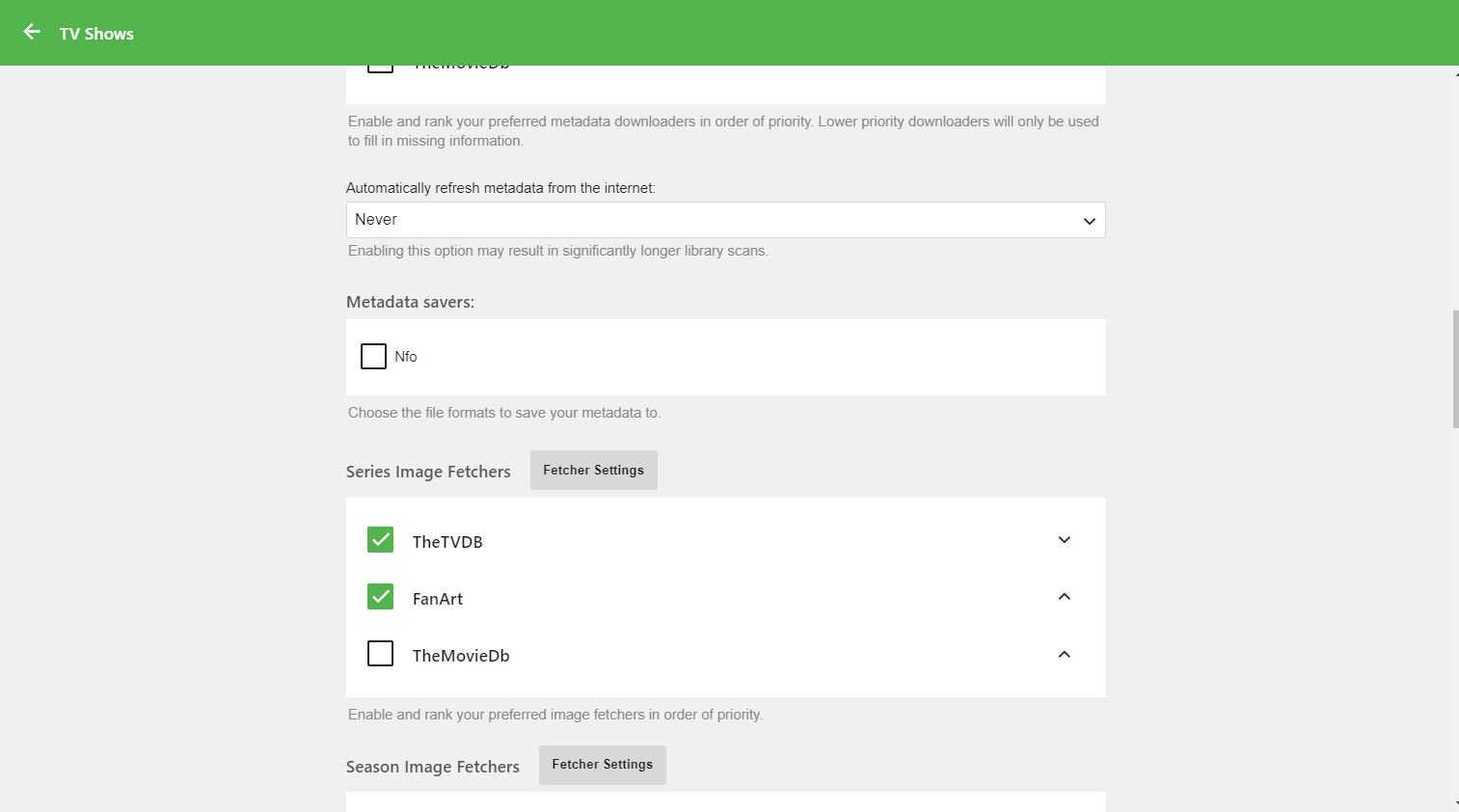
Task: Click the Nfo label text
Action: coord(406,357)
